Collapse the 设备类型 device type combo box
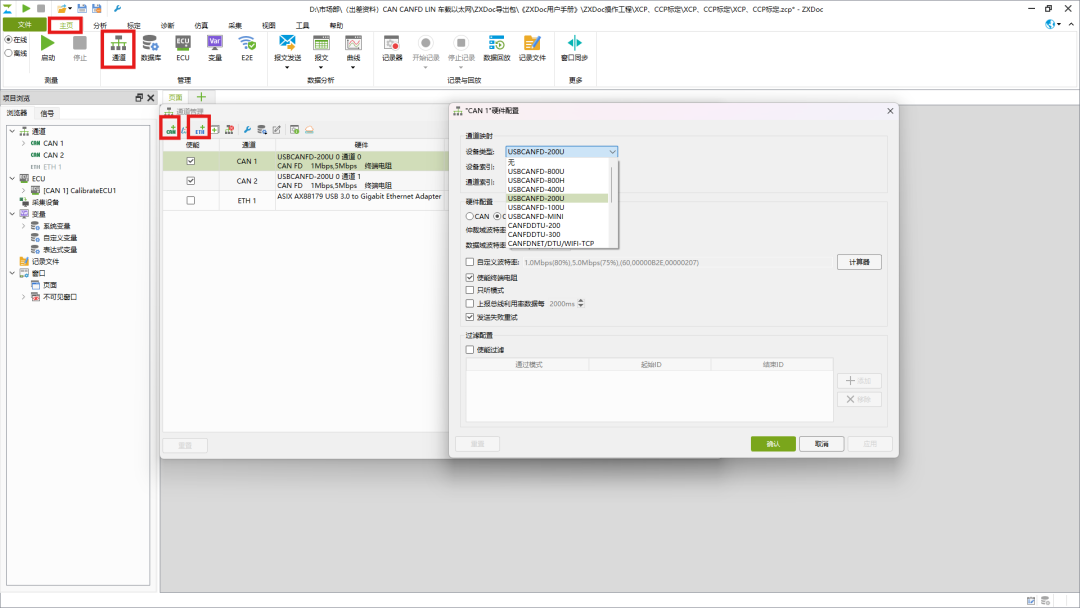 point(612,152)
